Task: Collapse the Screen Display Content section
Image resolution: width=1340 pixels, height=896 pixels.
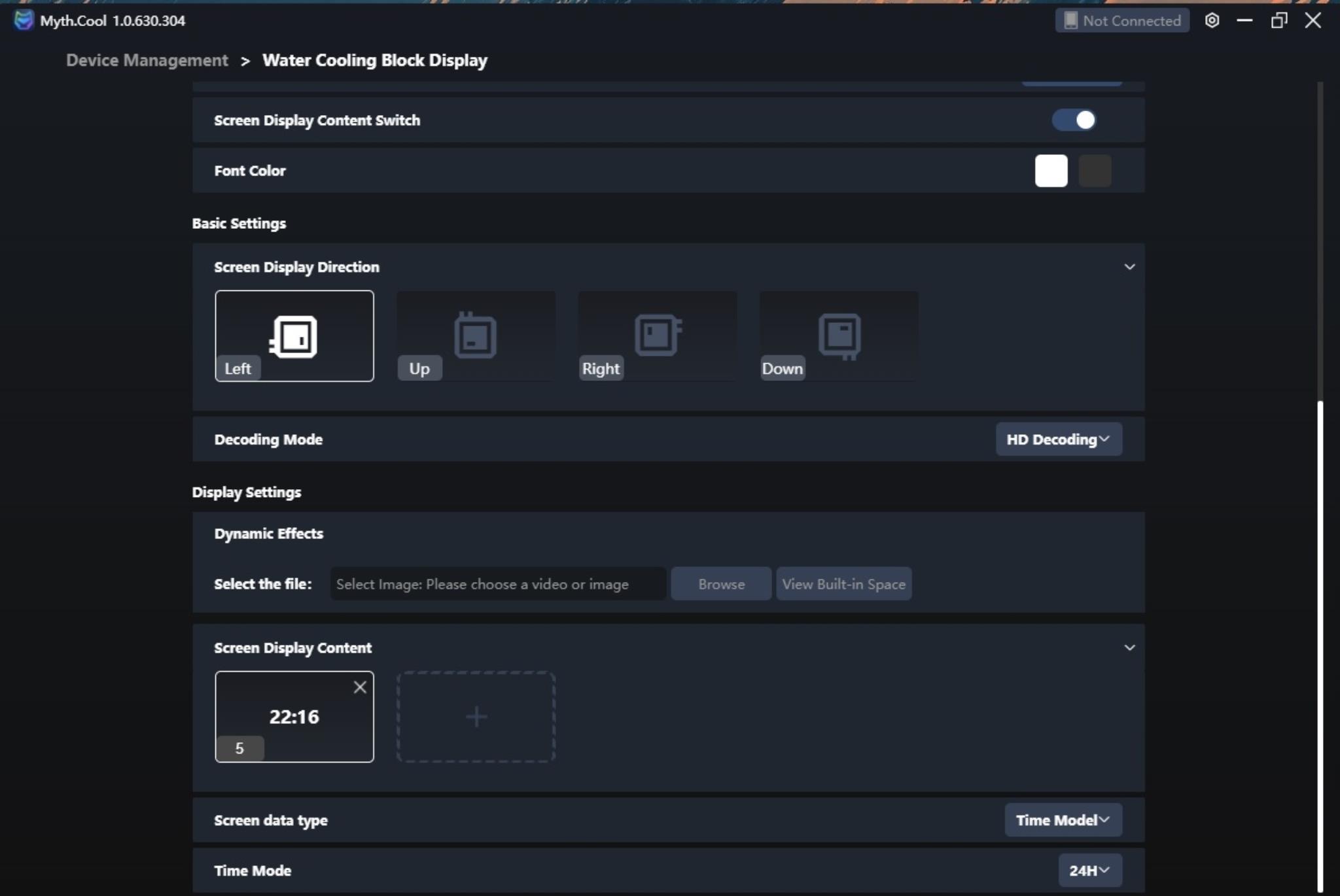Action: click(1129, 647)
